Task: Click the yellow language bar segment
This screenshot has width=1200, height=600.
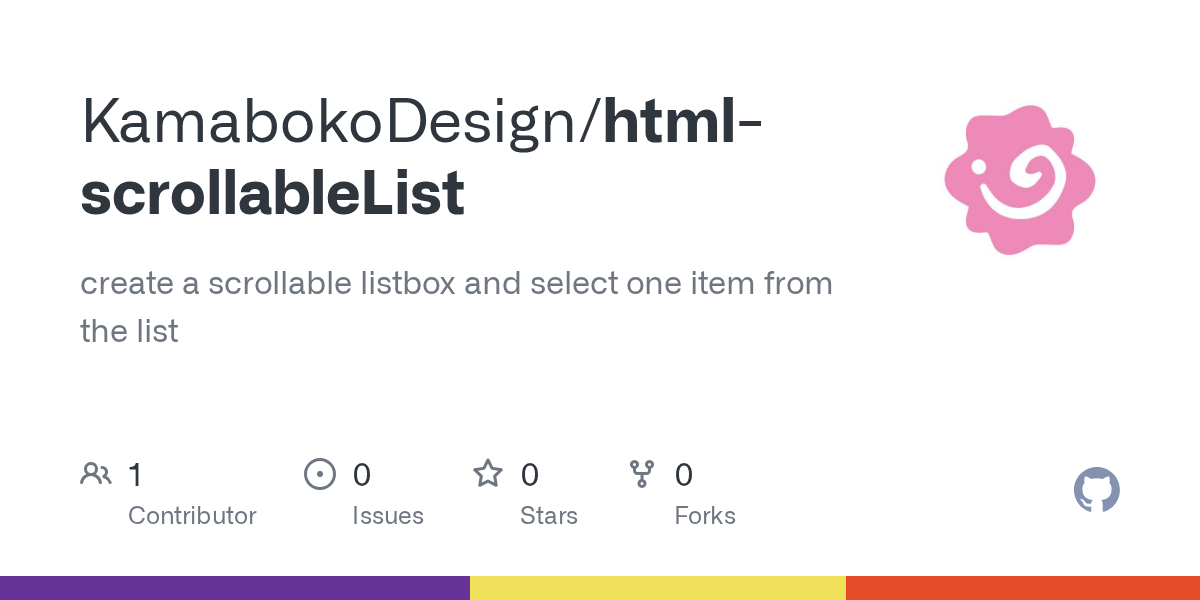Action: click(x=658, y=588)
